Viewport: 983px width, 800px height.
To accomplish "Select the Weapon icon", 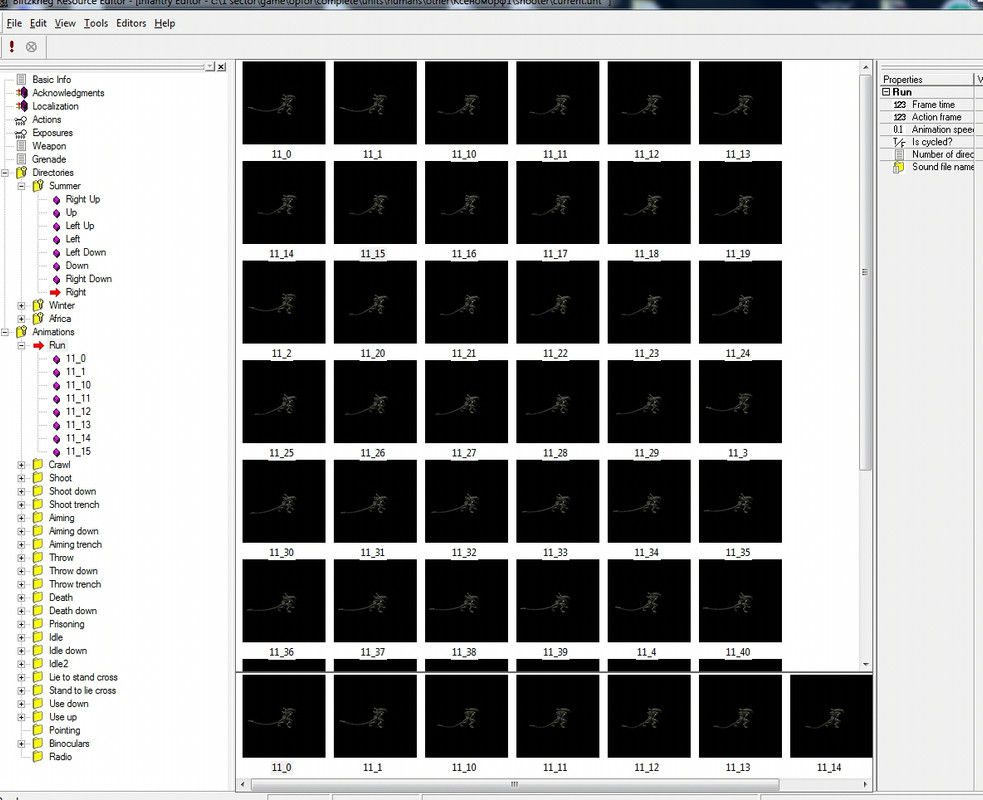I will [x=22, y=145].
